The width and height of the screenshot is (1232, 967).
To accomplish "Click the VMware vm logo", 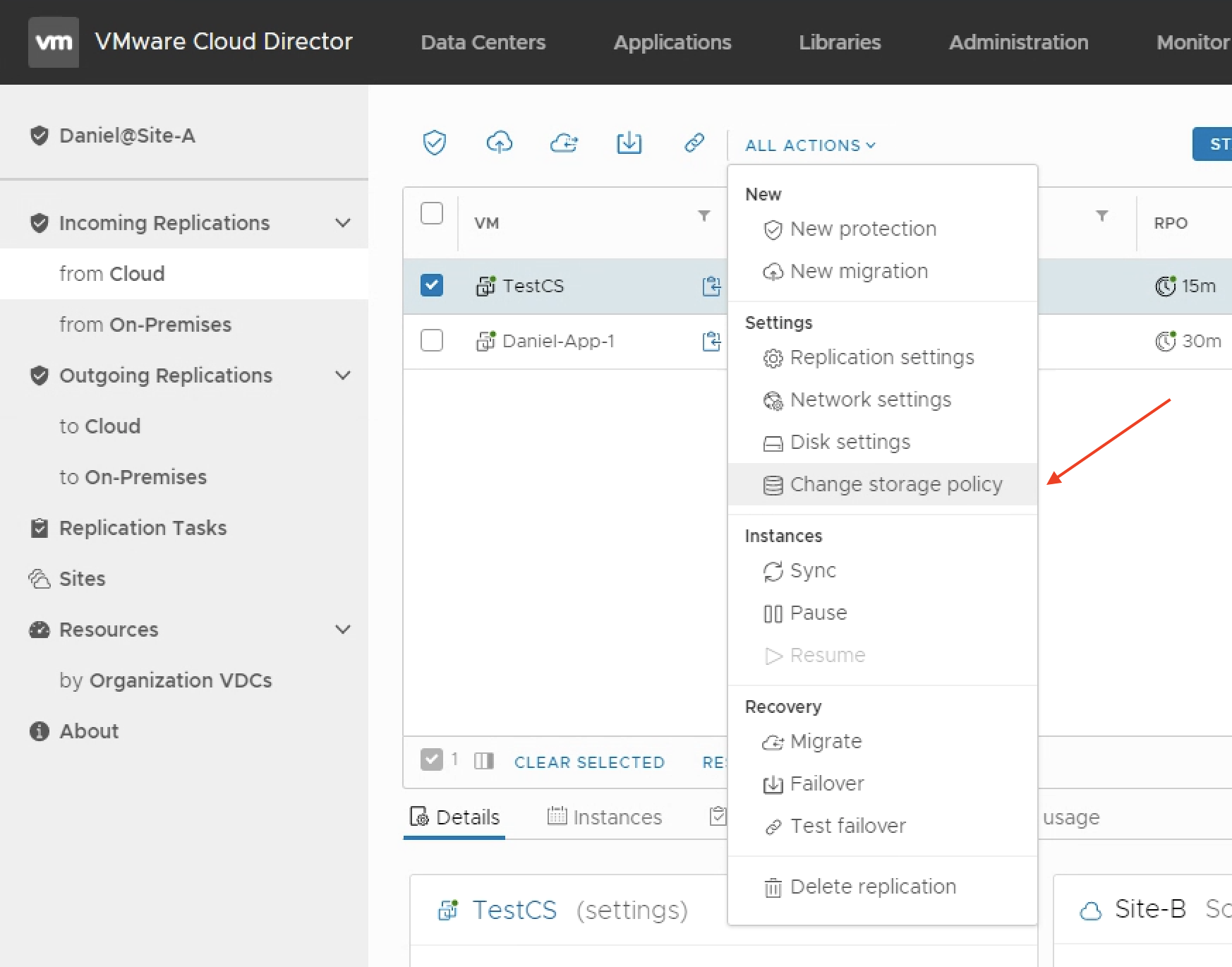I will click(54, 42).
